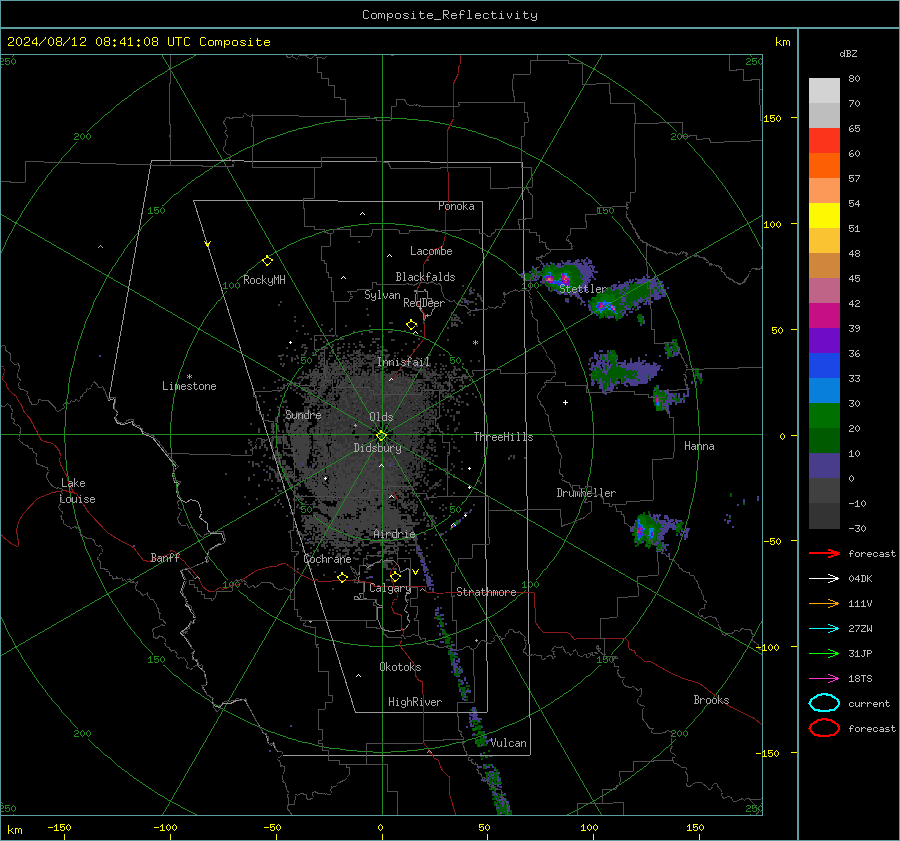The width and height of the screenshot is (900, 841).
Task: Click the storm cell southeast of Drumheller
Action: pyautogui.click(x=653, y=531)
